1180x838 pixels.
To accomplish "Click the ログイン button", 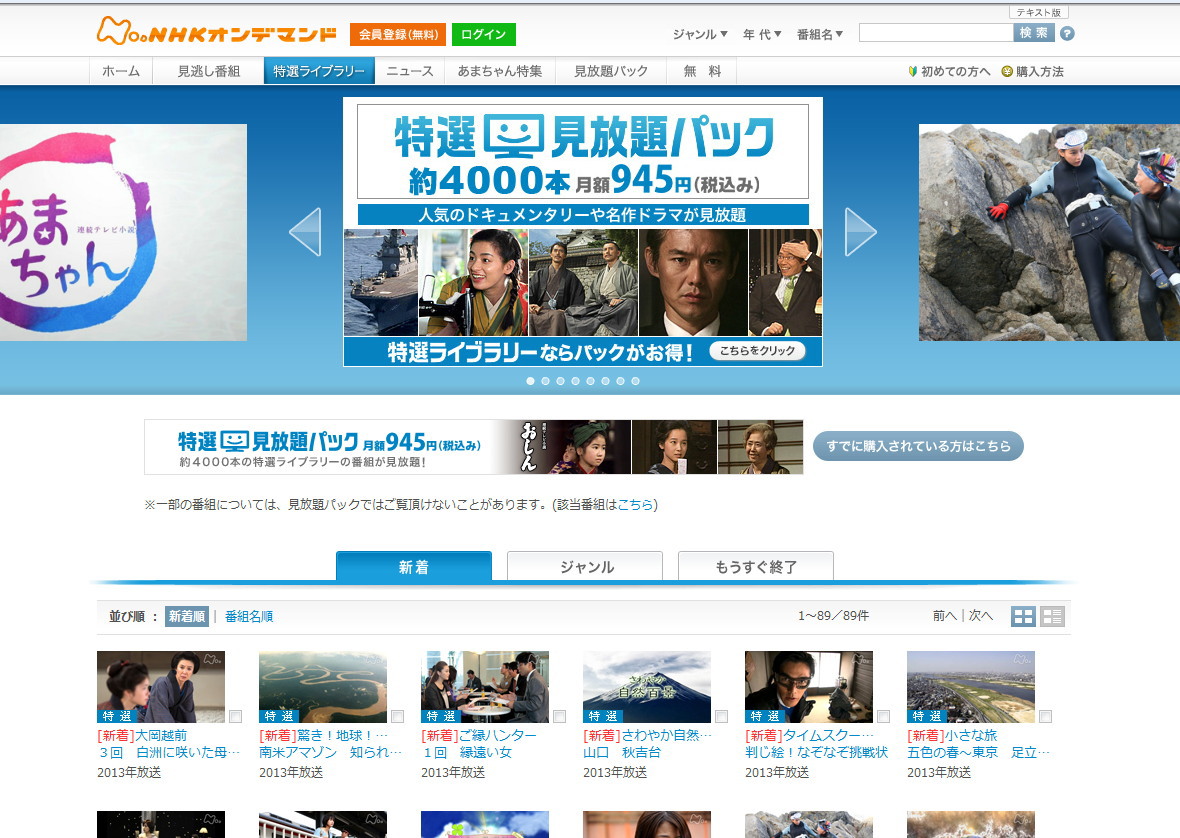I will point(484,34).
